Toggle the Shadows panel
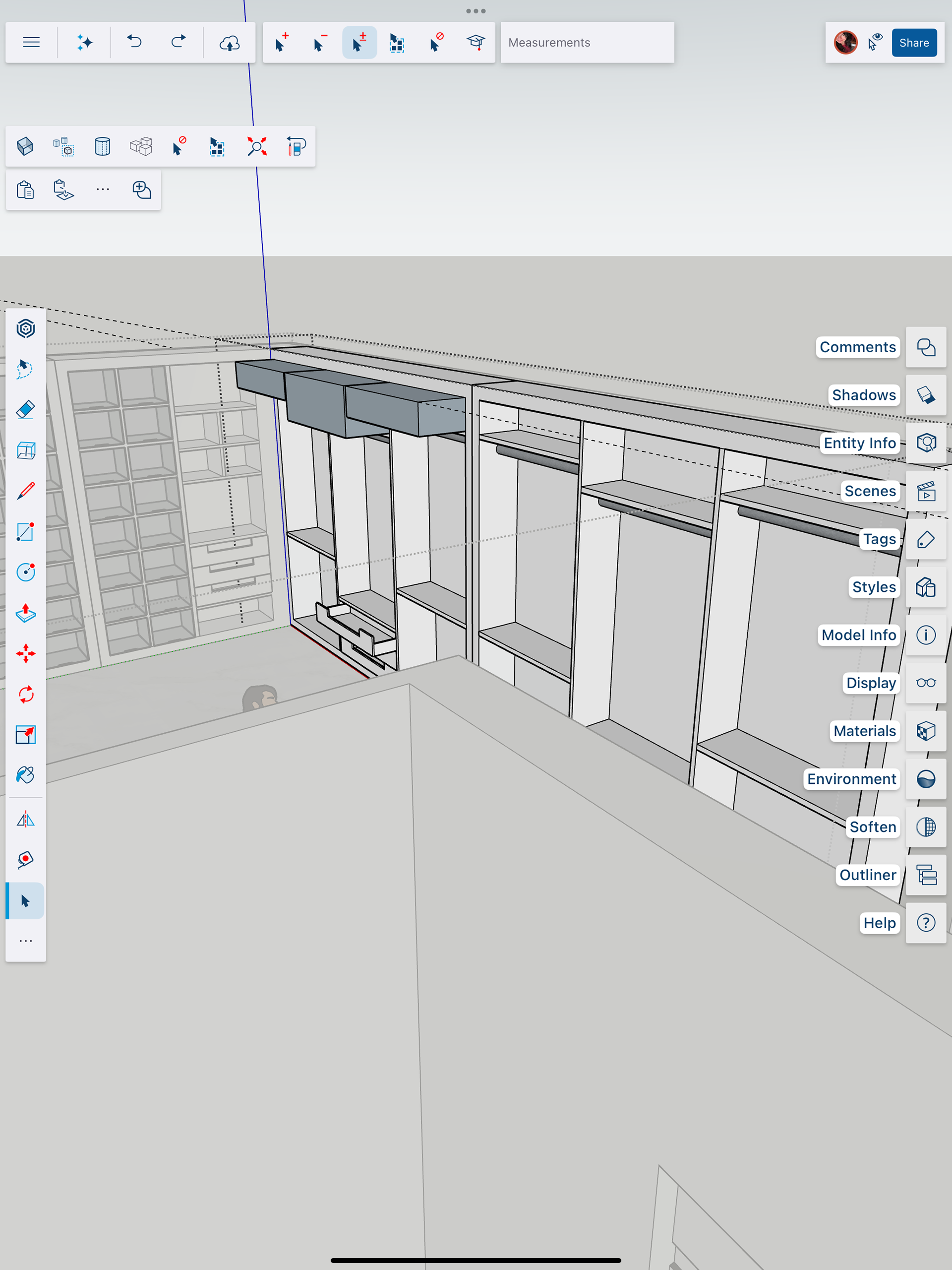This screenshot has width=952, height=1270. point(926,395)
